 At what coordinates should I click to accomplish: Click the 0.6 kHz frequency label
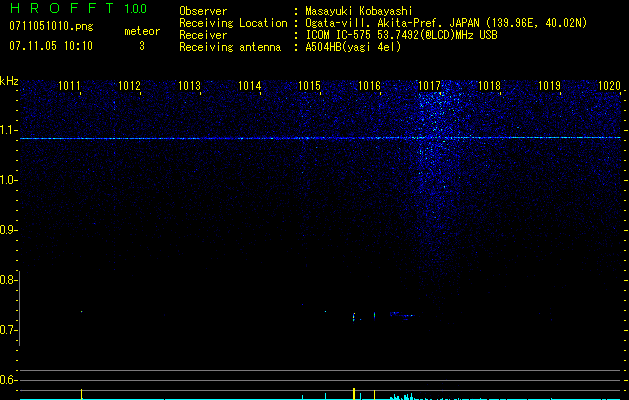(x=7, y=380)
